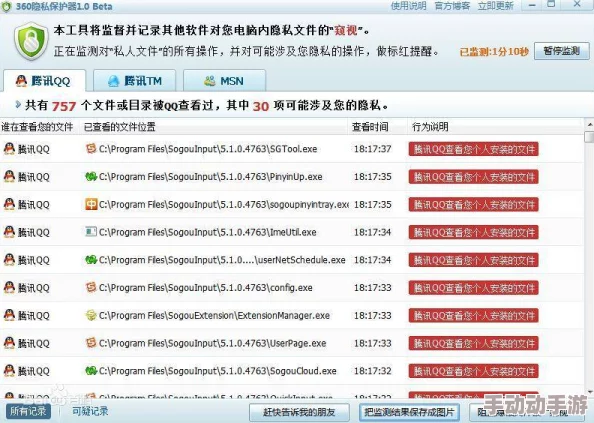This screenshot has height=423, width=594.
Task: Select path ending in SGTool.exe
Action: click(x=208, y=149)
